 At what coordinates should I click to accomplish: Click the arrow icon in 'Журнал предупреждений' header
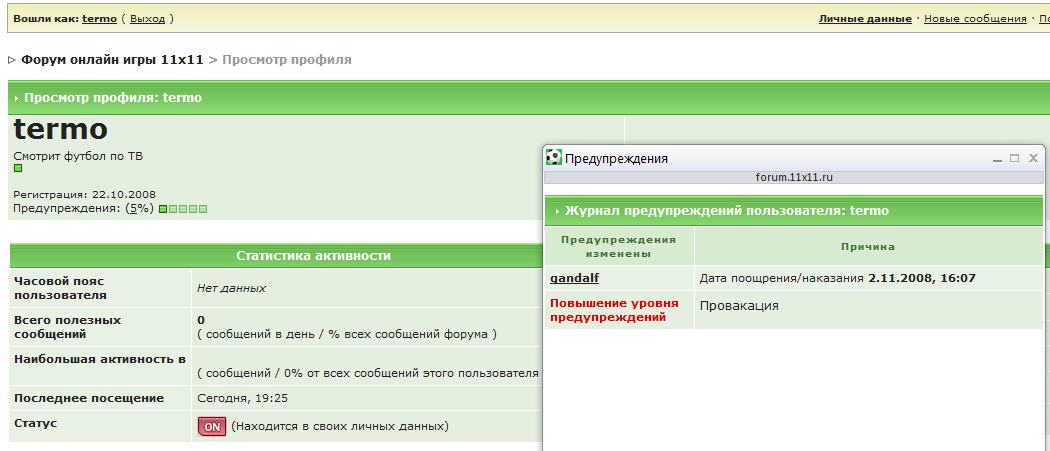point(555,211)
